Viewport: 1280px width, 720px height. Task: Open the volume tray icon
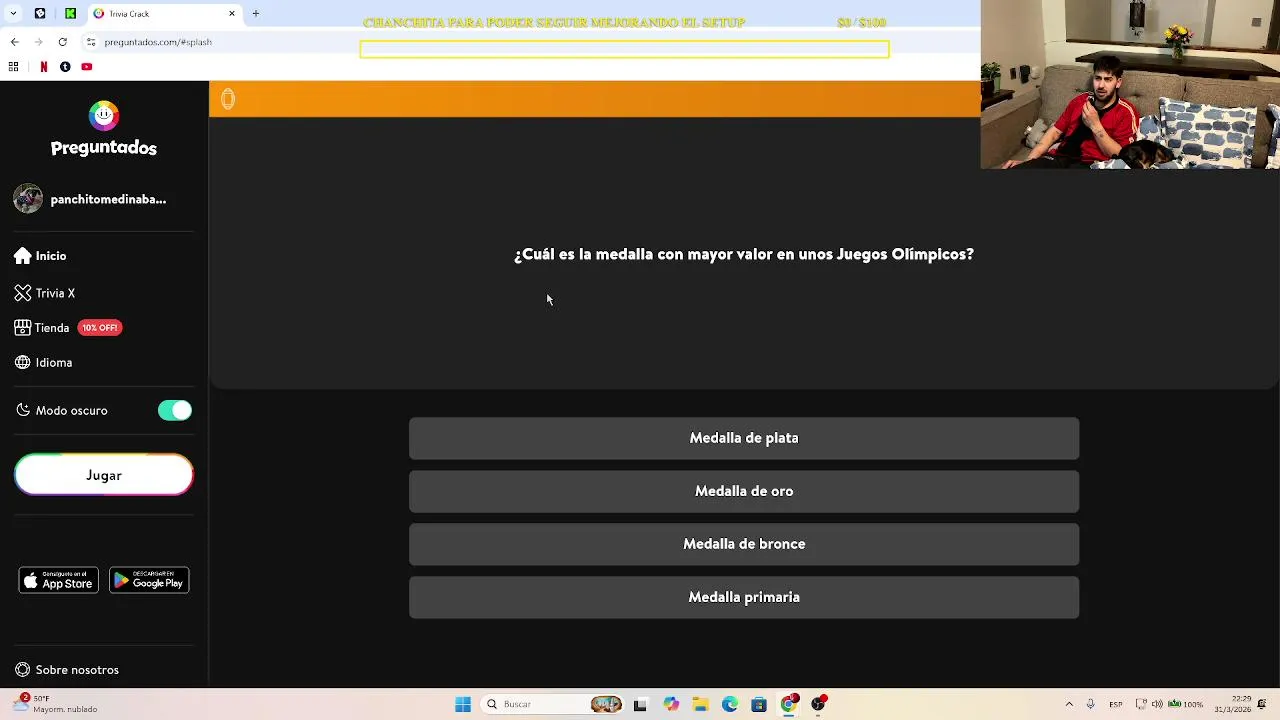click(x=1158, y=704)
